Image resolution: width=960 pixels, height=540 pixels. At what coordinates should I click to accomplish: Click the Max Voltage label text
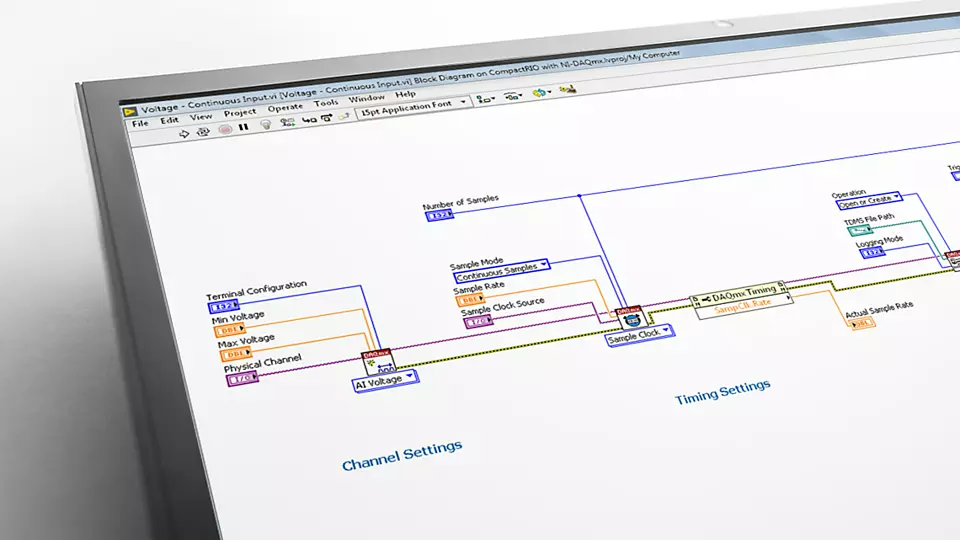coord(246,340)
